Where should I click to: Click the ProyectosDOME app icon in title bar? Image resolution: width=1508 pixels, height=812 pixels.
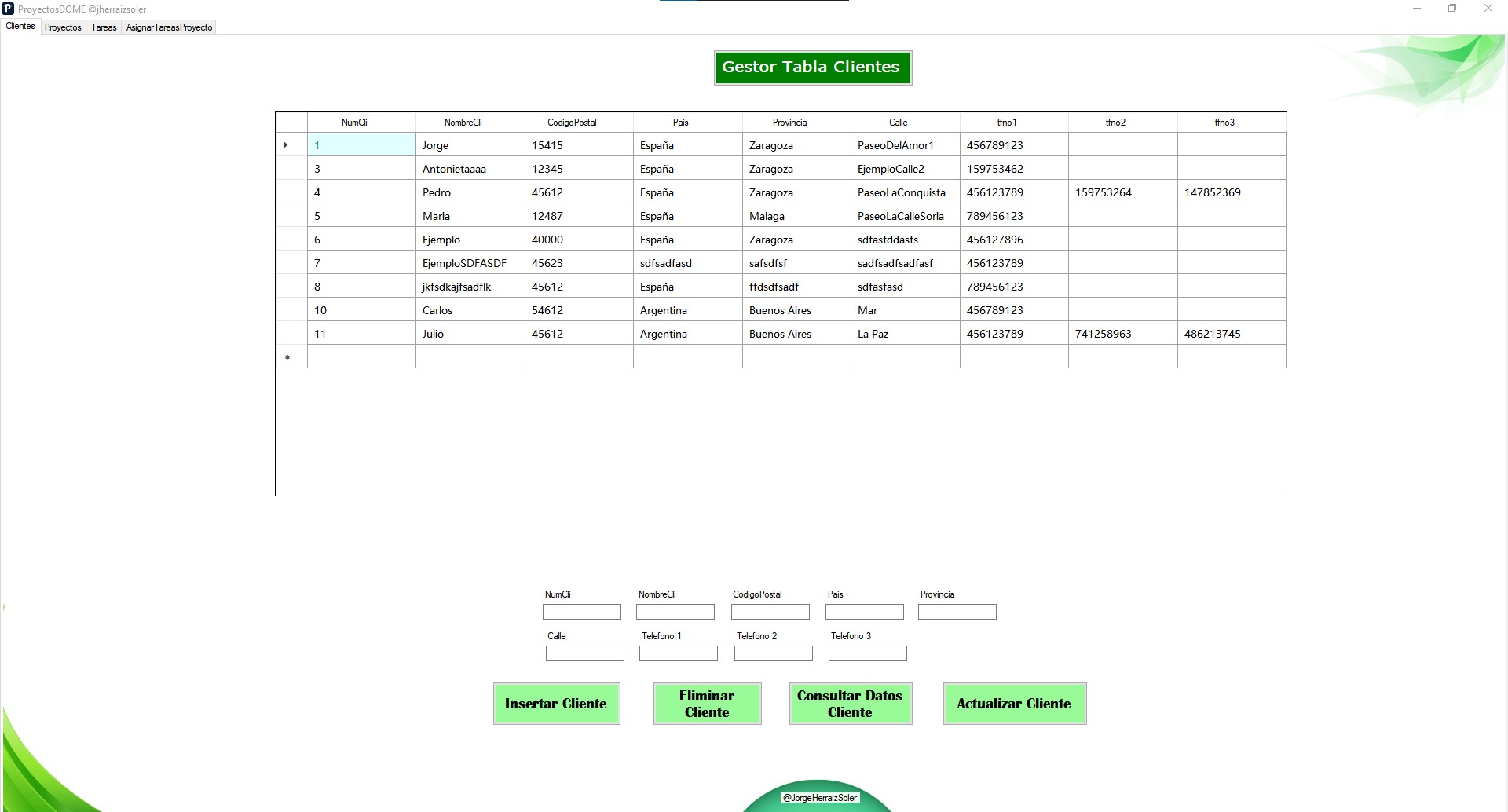pos(8,9)
